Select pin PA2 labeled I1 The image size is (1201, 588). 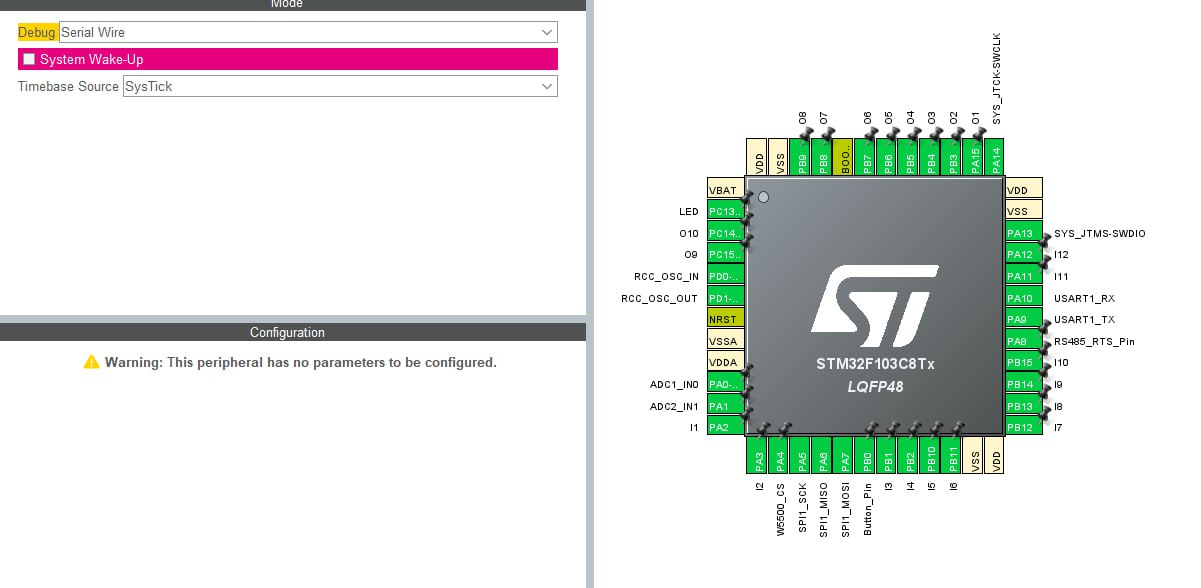[726, 427]
